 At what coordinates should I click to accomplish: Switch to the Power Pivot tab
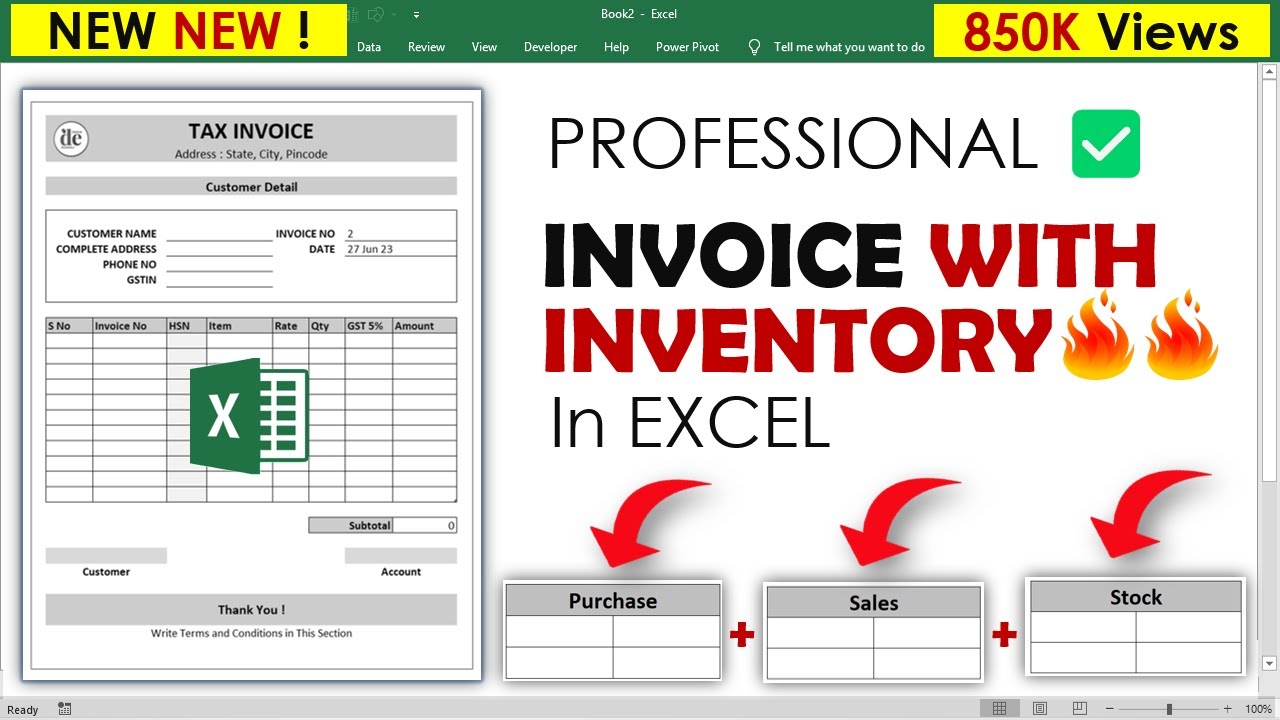click(687, 47)
